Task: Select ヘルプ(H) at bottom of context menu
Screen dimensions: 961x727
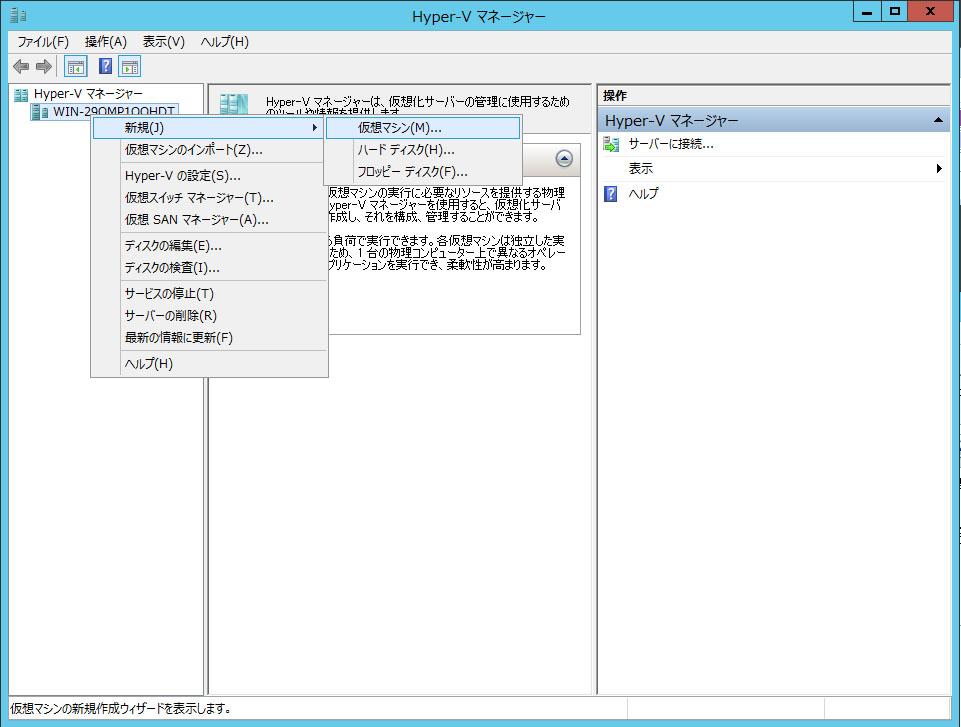Action: coord(209,364)
